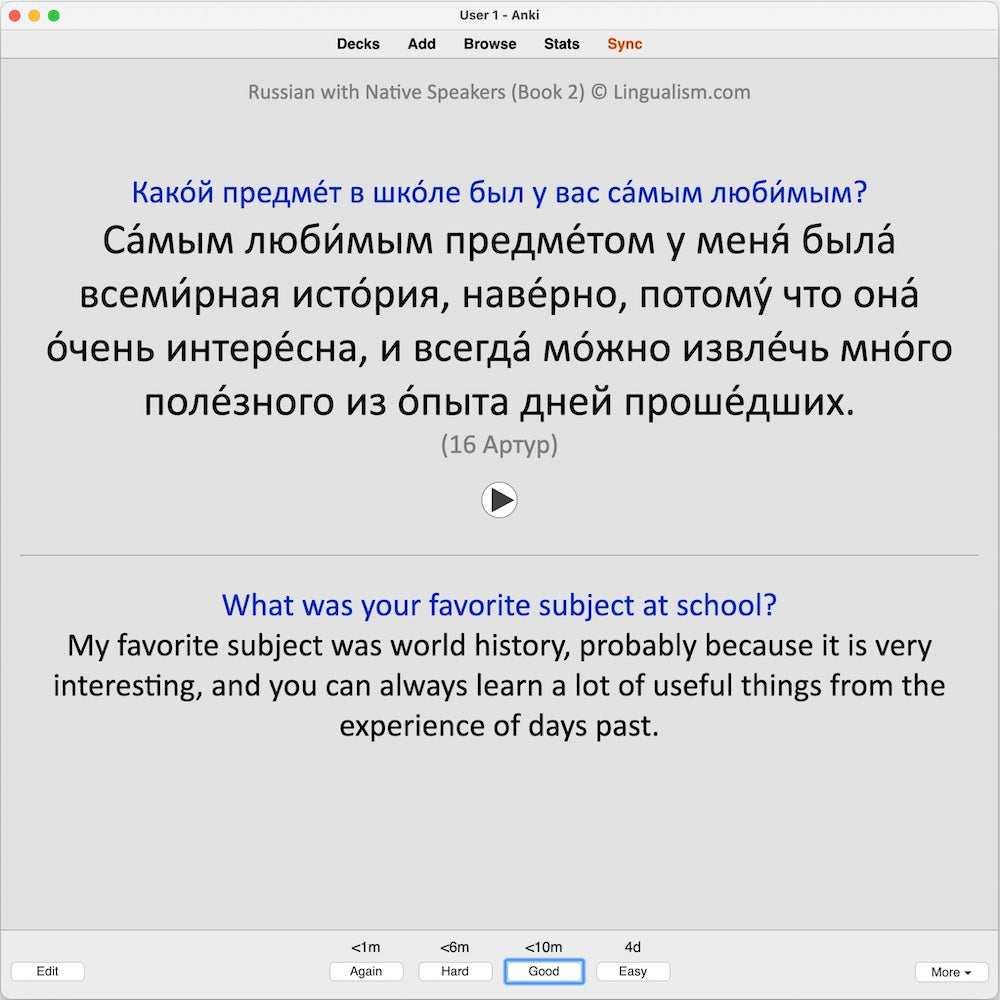Open the card Browse window

490,44
